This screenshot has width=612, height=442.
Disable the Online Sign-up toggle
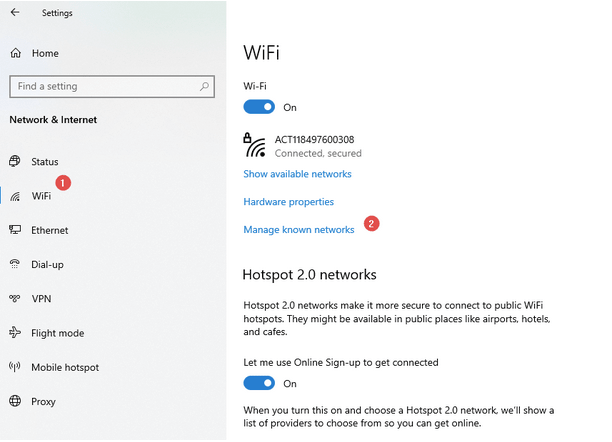(x=259, y=383)
